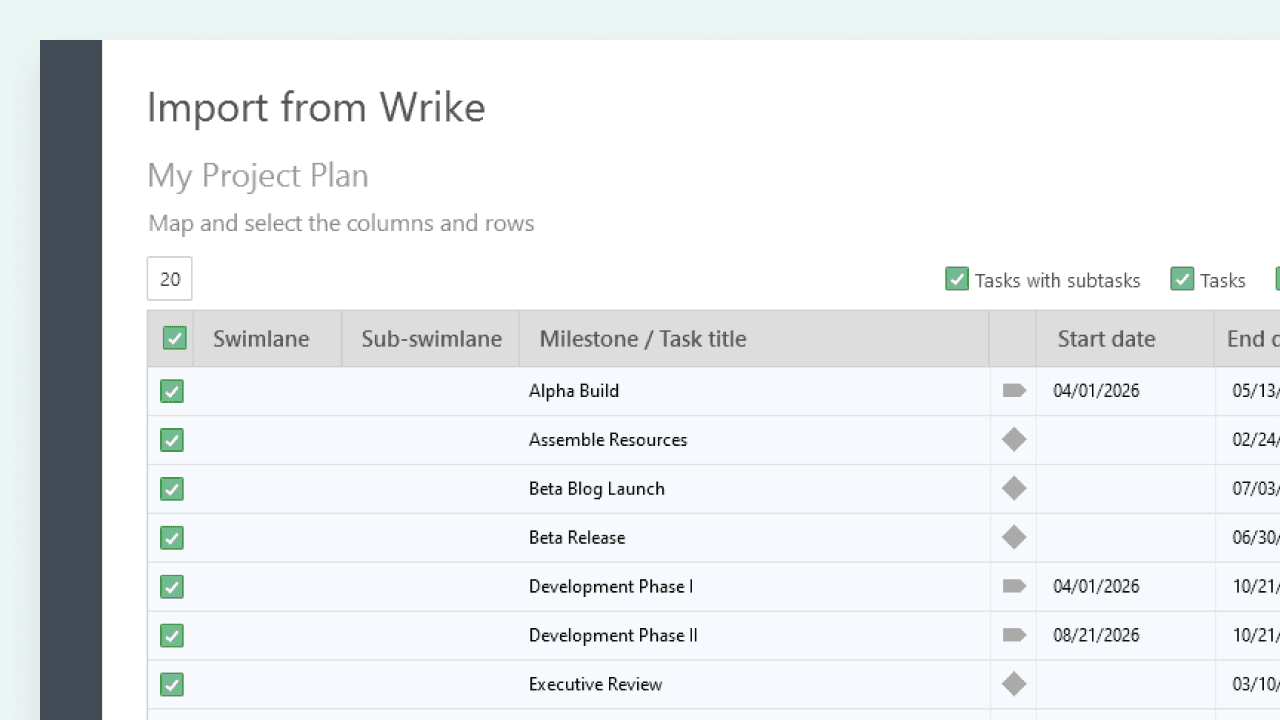The width and height of the screenshot is (1280, 720).
Task: Click the task bar icon for Alpha Build
Action: [1014, 391]
